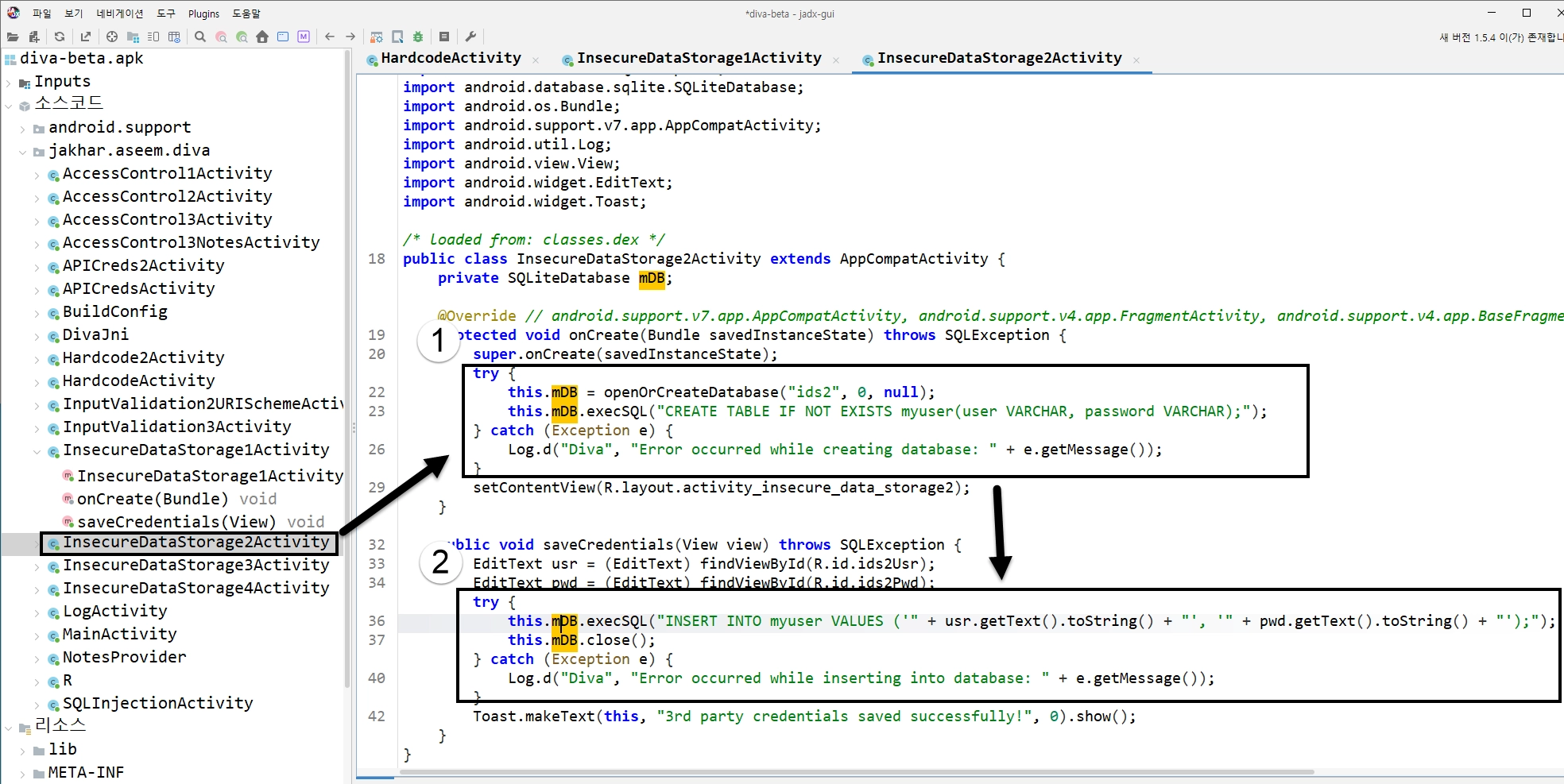Screen dimensions: 1564x784
Task: Expand the InsecureDataStorage3Activity class node
Action: 37,566
